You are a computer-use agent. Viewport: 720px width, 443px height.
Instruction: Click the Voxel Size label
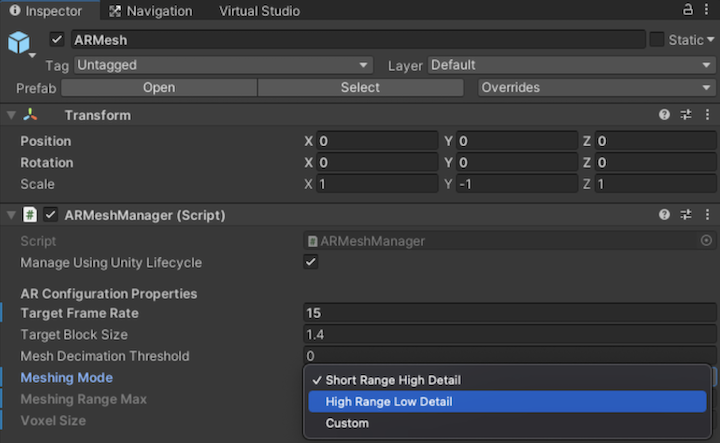53,421
